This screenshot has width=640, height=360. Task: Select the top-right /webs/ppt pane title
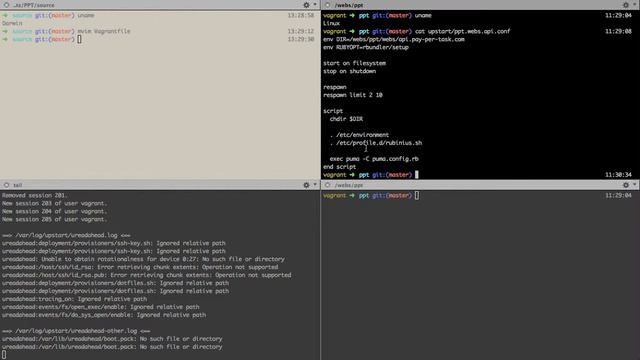pyautogui.click(x=349, y=5)
